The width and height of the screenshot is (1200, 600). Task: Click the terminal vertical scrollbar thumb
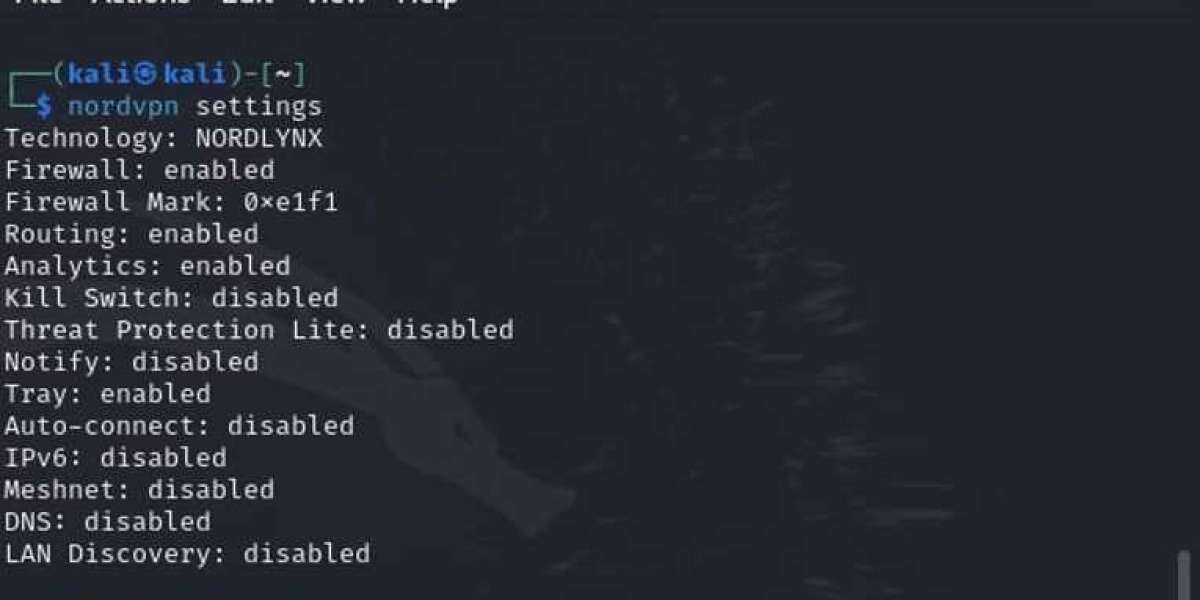pyautogui.click(x=1185, y=574)
